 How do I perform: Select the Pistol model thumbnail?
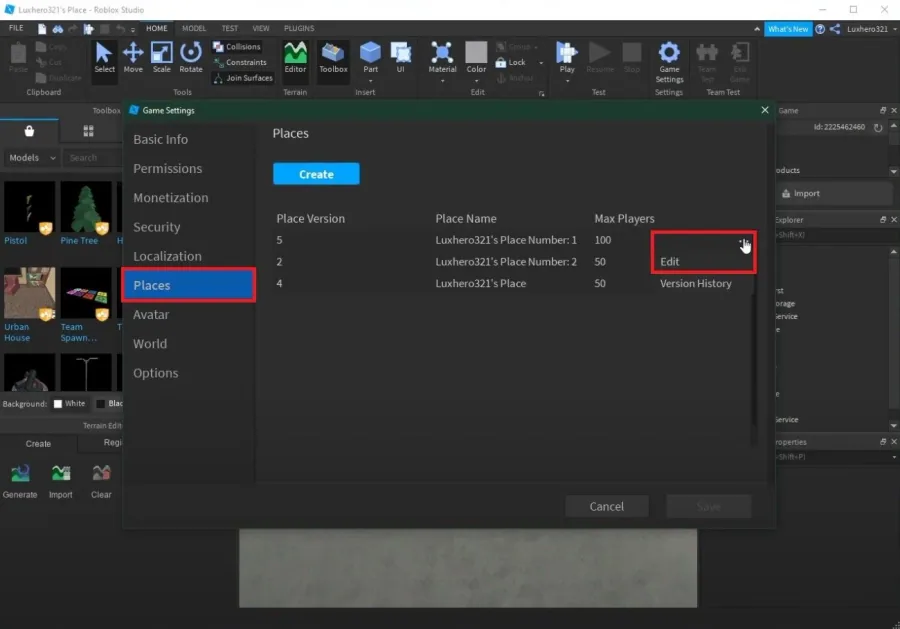(x=29, y=208)
